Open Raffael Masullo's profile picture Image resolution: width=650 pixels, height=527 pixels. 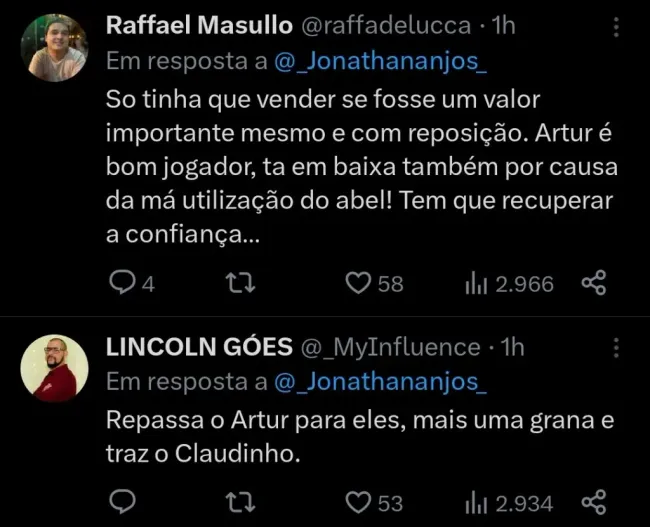[54, 47]
